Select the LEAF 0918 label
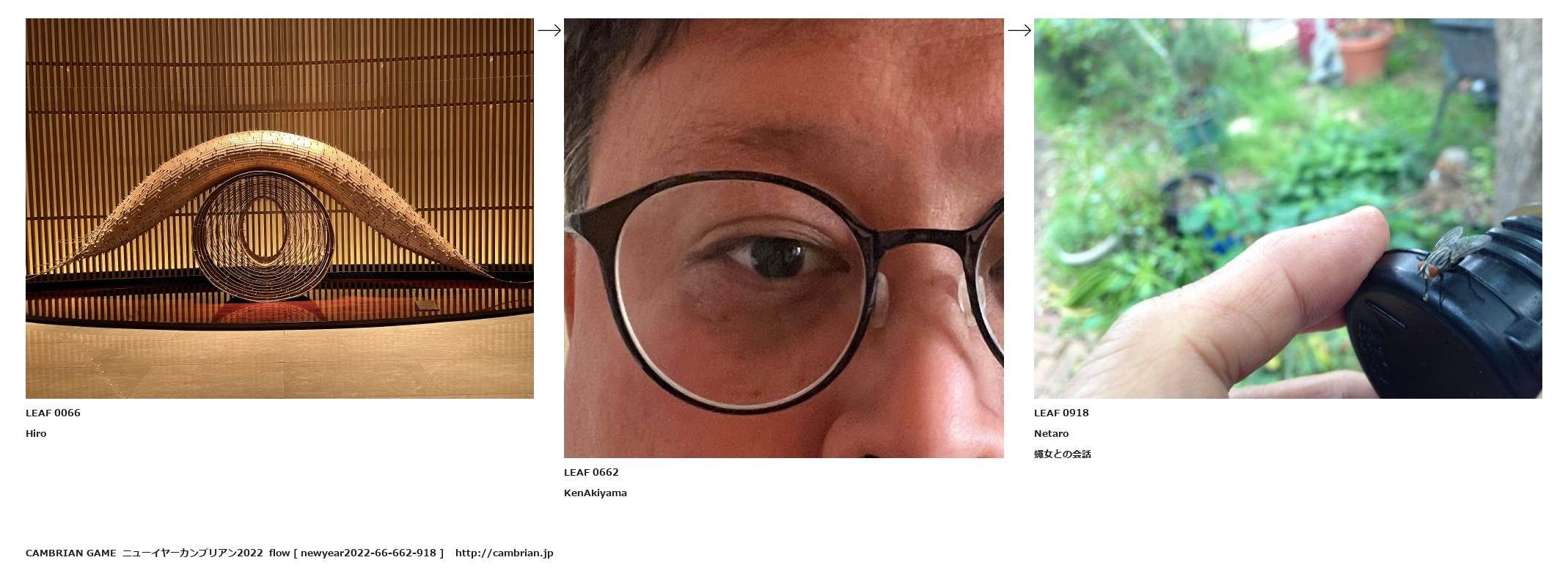The height and width of the screenshot is (571, 1568). (1061, 413)
